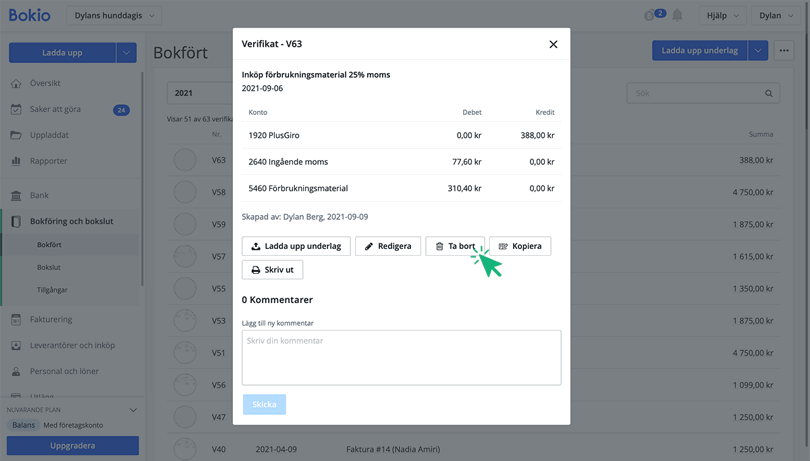The width and height of the screenshot is (810, 461).
Task: Open the Dylans hunddagis company dropdown
Action: pos(117,16)
